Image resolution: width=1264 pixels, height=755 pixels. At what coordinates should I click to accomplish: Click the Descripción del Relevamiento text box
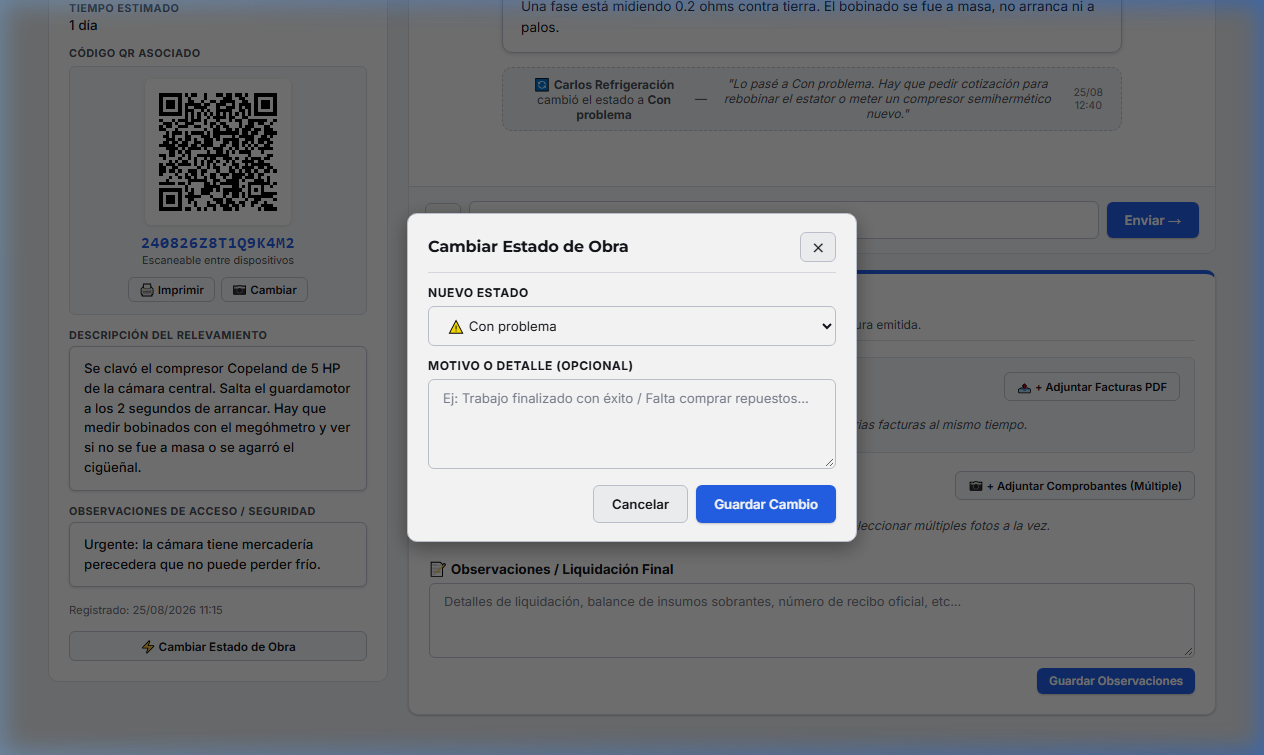tap(218, 418)
